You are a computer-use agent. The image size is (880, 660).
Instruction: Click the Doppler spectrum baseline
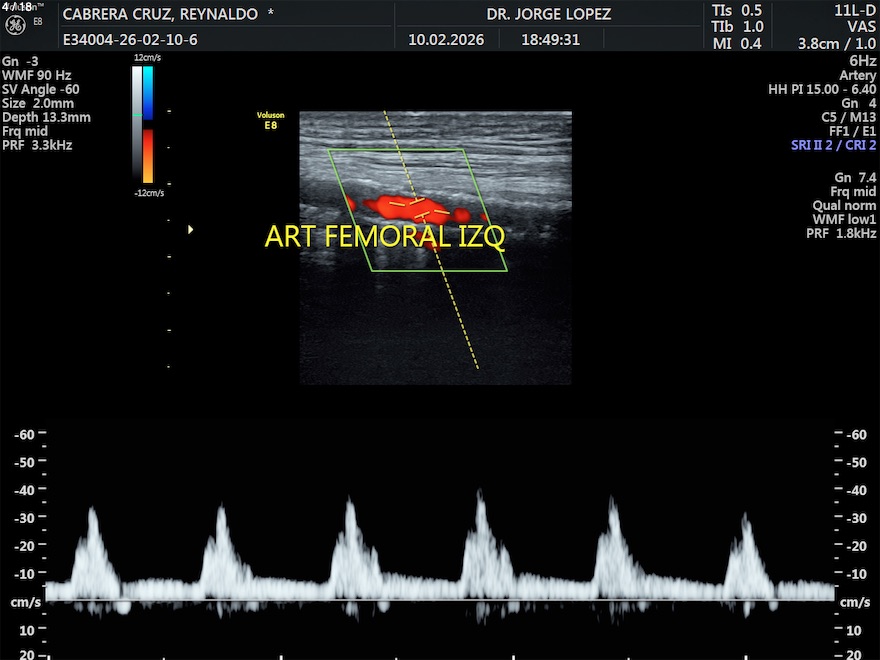coord(440,601)
